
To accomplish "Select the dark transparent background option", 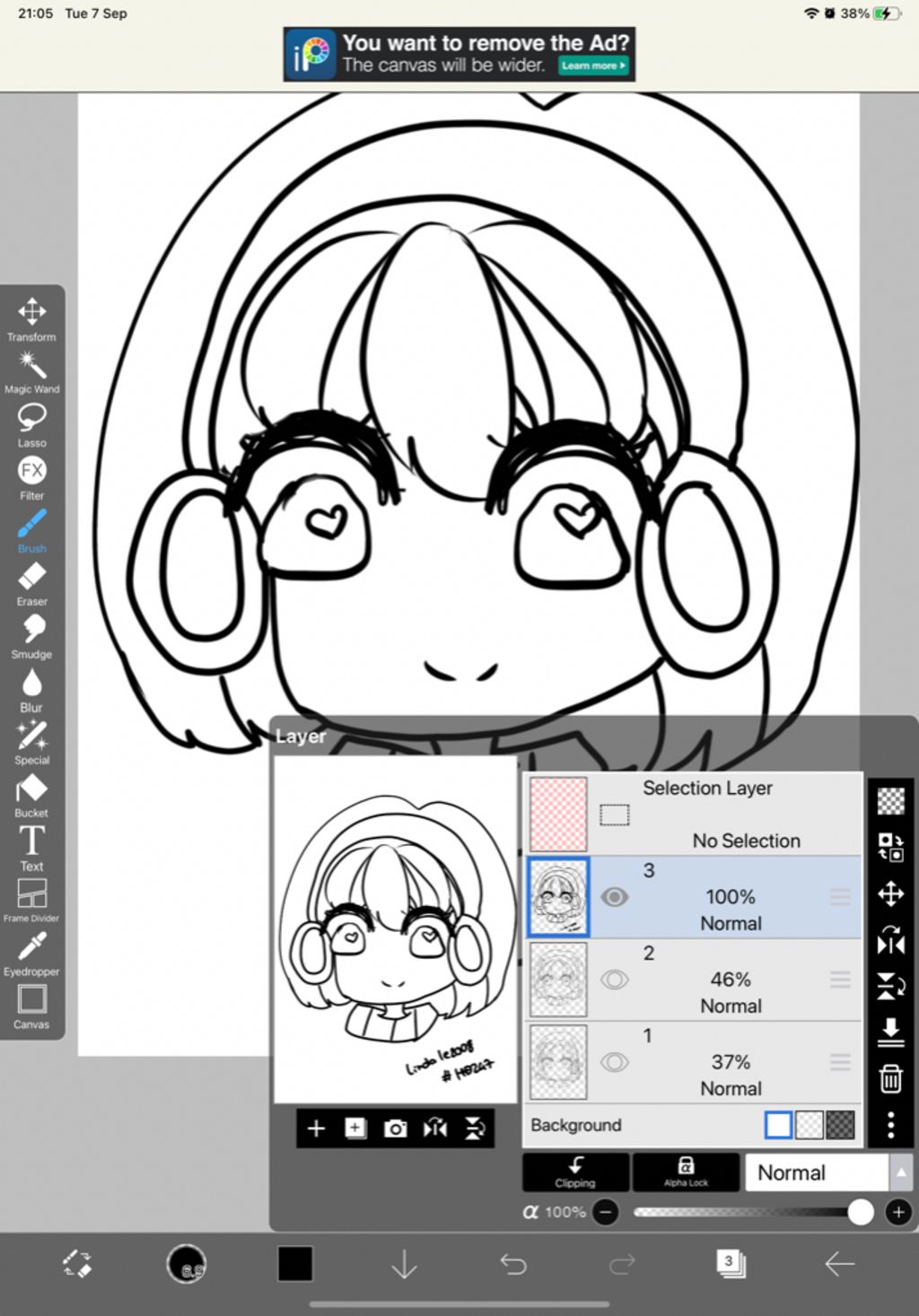I will pyautogui.click(x=840, y=1125).
